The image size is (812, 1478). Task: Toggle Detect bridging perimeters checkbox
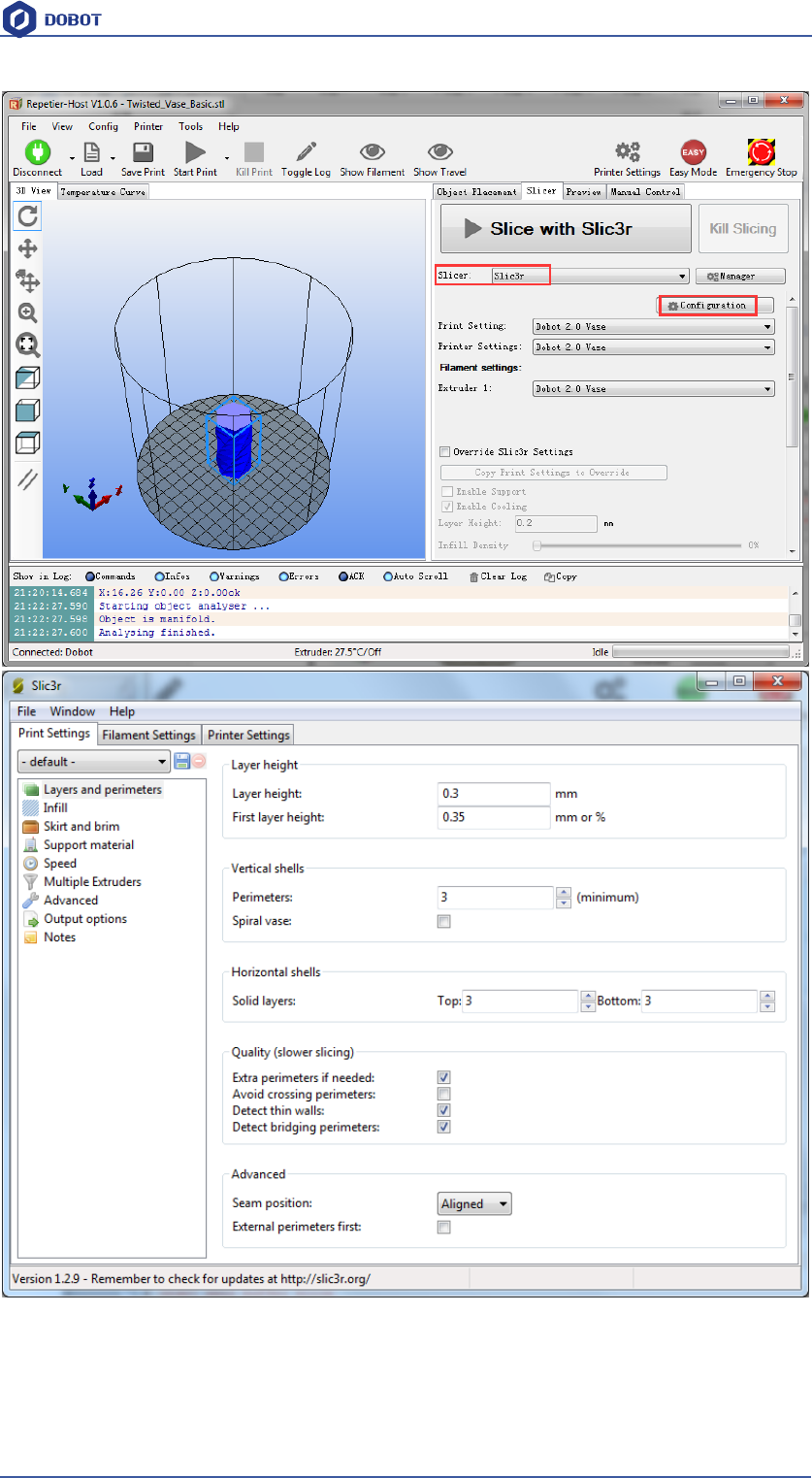(x=444, y=1127)
